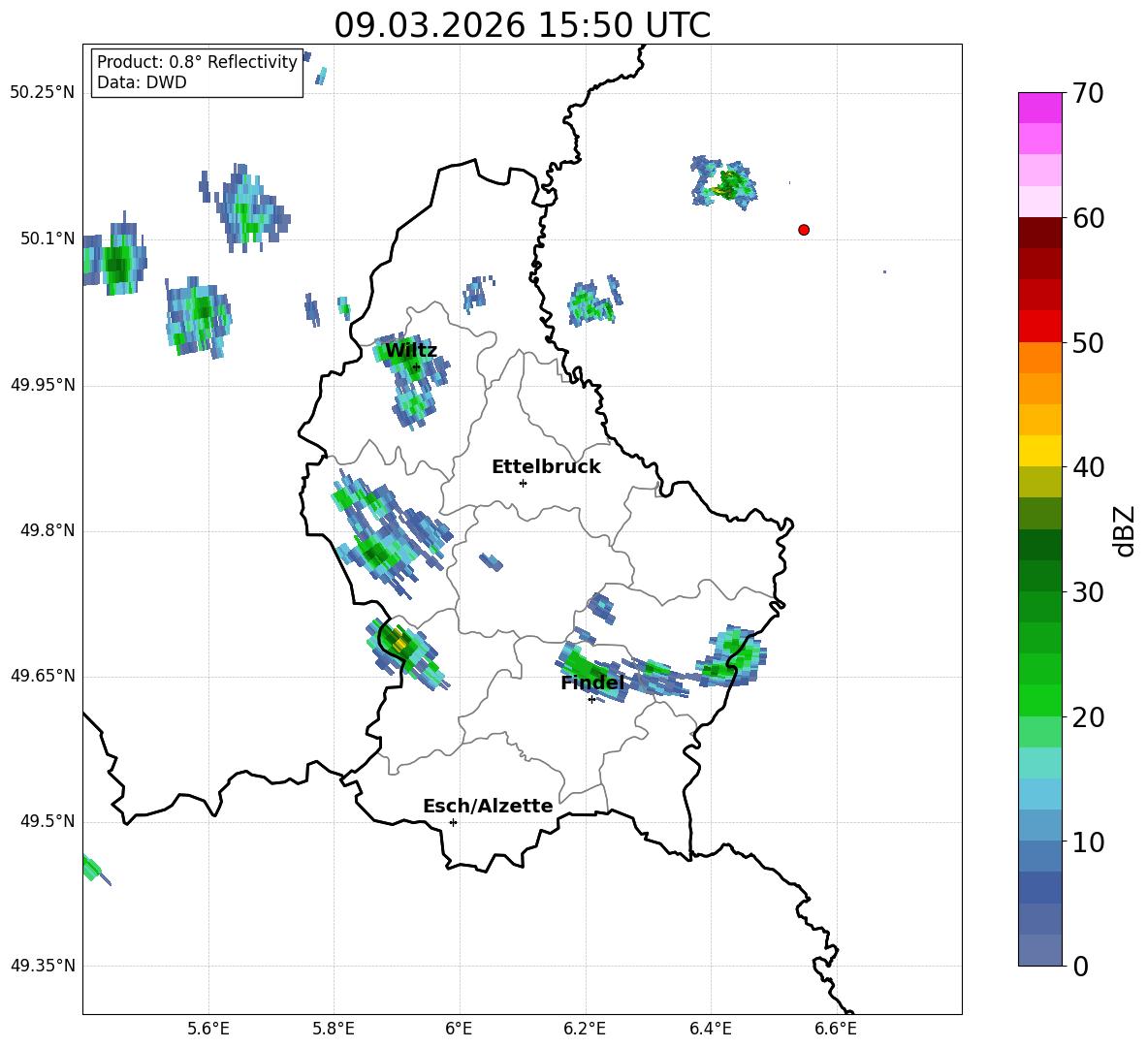Click the 6.6°E longitude label

click(836, 1030)
